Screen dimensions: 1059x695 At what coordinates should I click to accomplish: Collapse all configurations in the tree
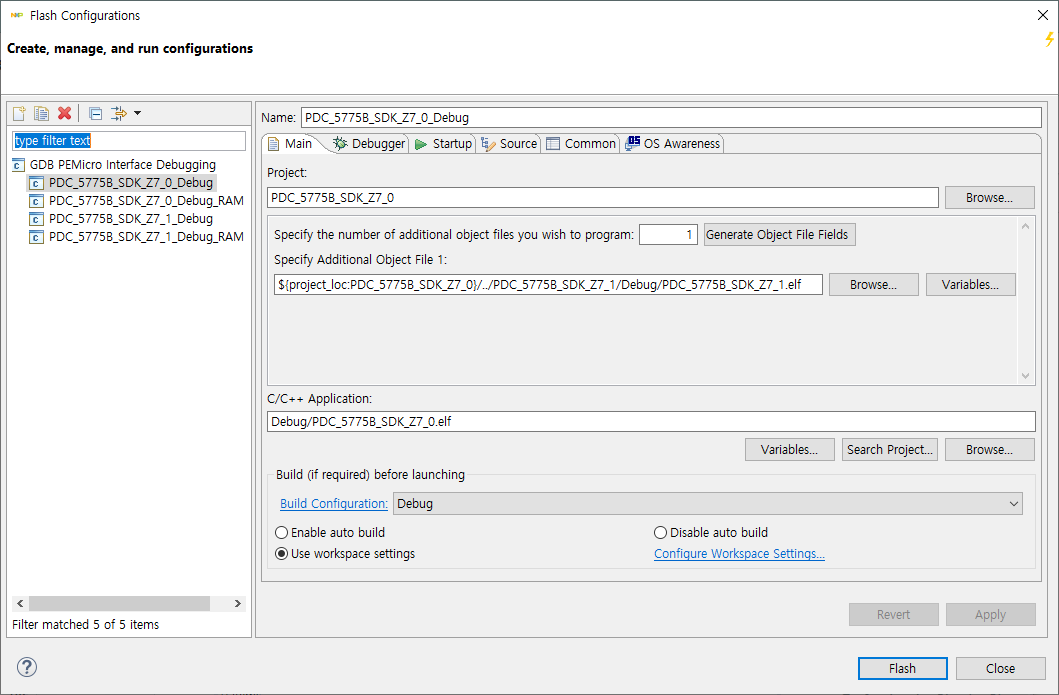(93, 113)
